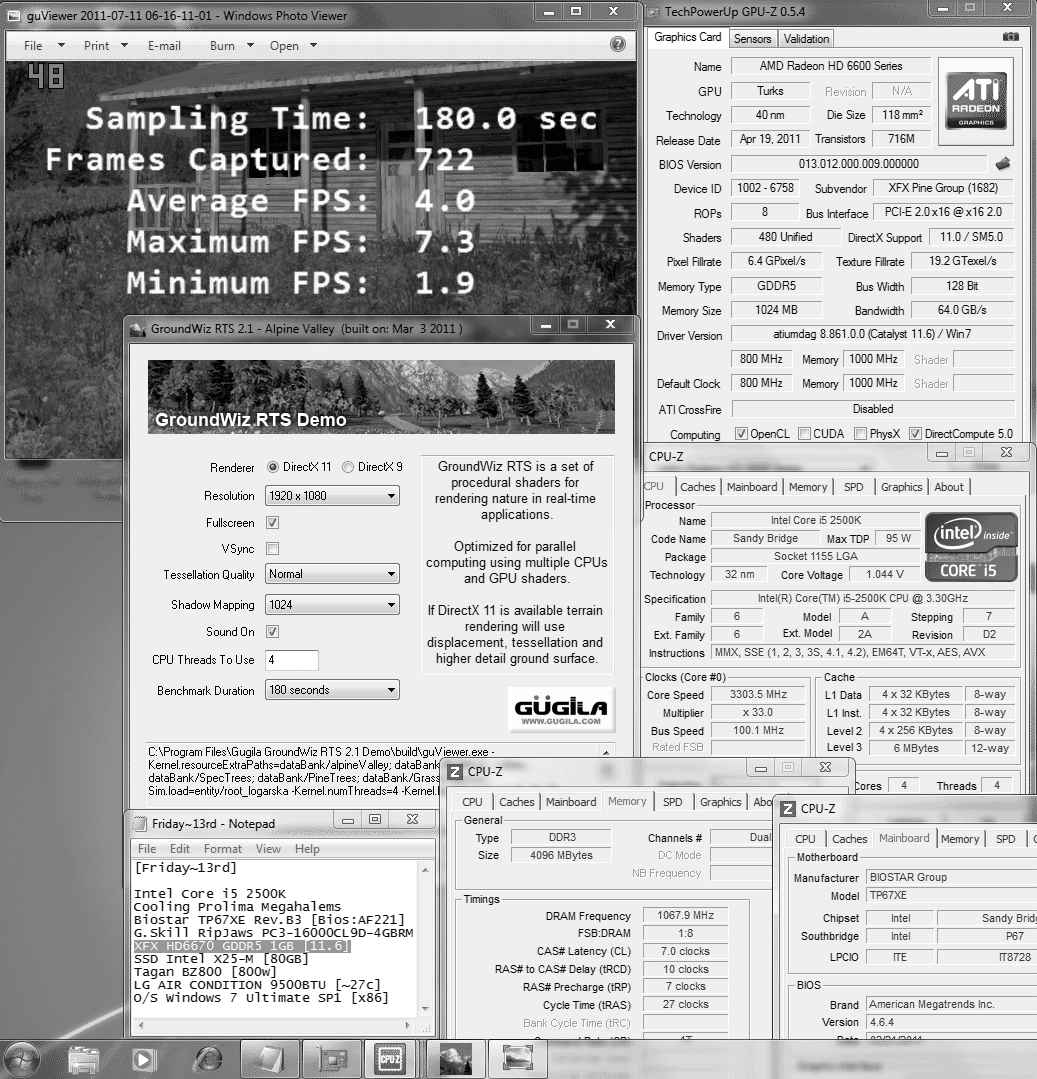Toggle the Sound On checkbox
This screenshot has height=1079, width=1037.
(x=273, y=632)
